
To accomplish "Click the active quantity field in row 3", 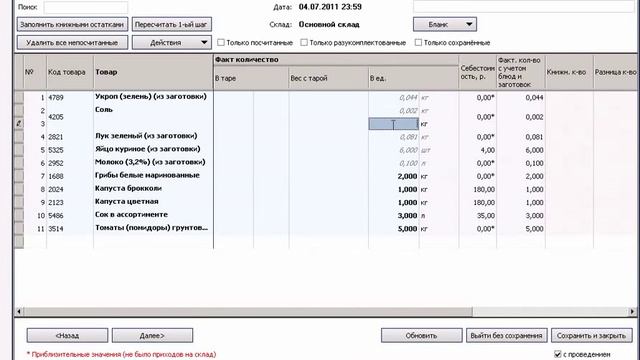I will pyautogui.click(x=393, y=124).
